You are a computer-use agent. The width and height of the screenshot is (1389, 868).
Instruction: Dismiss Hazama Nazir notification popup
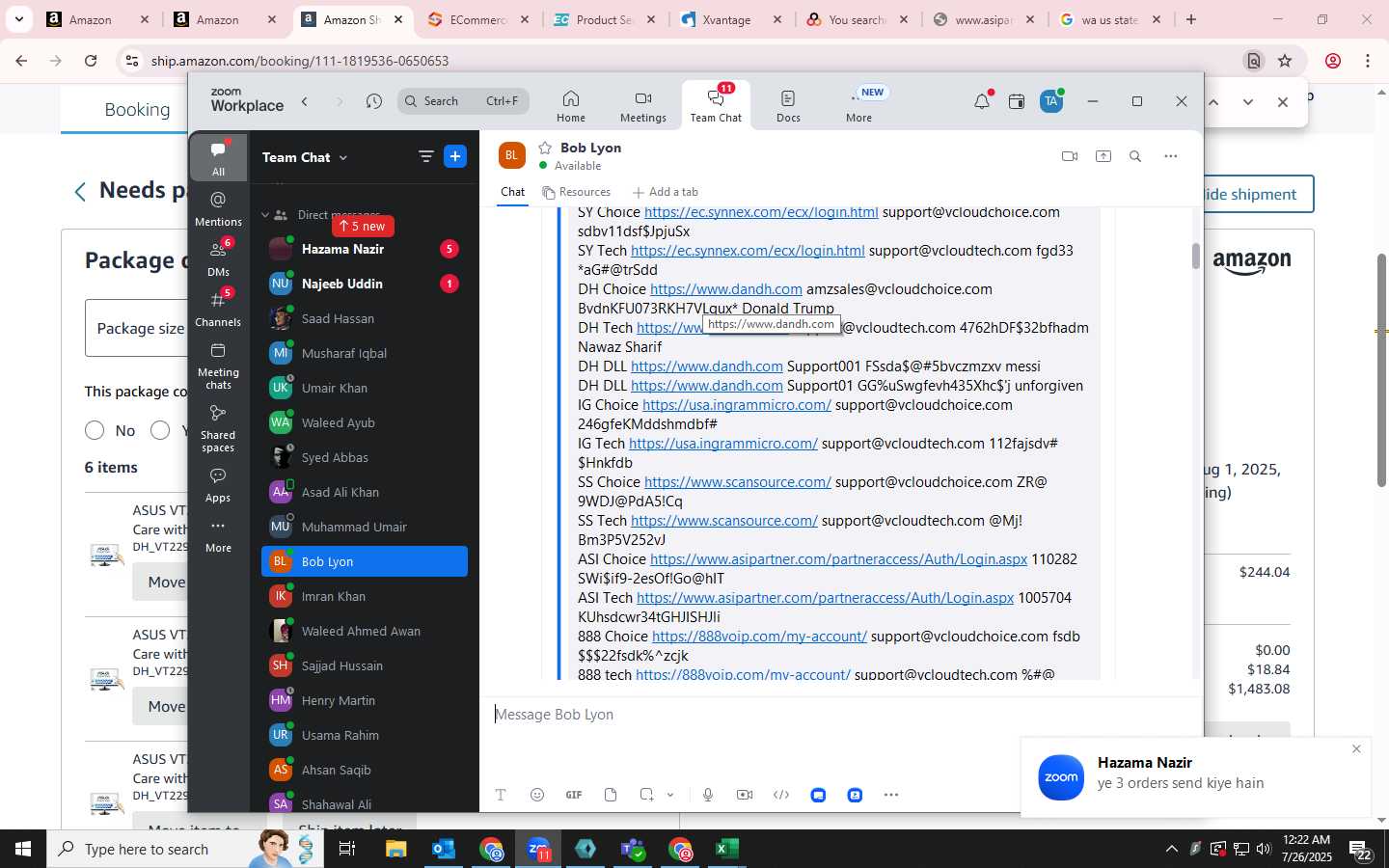(1356, 749)
